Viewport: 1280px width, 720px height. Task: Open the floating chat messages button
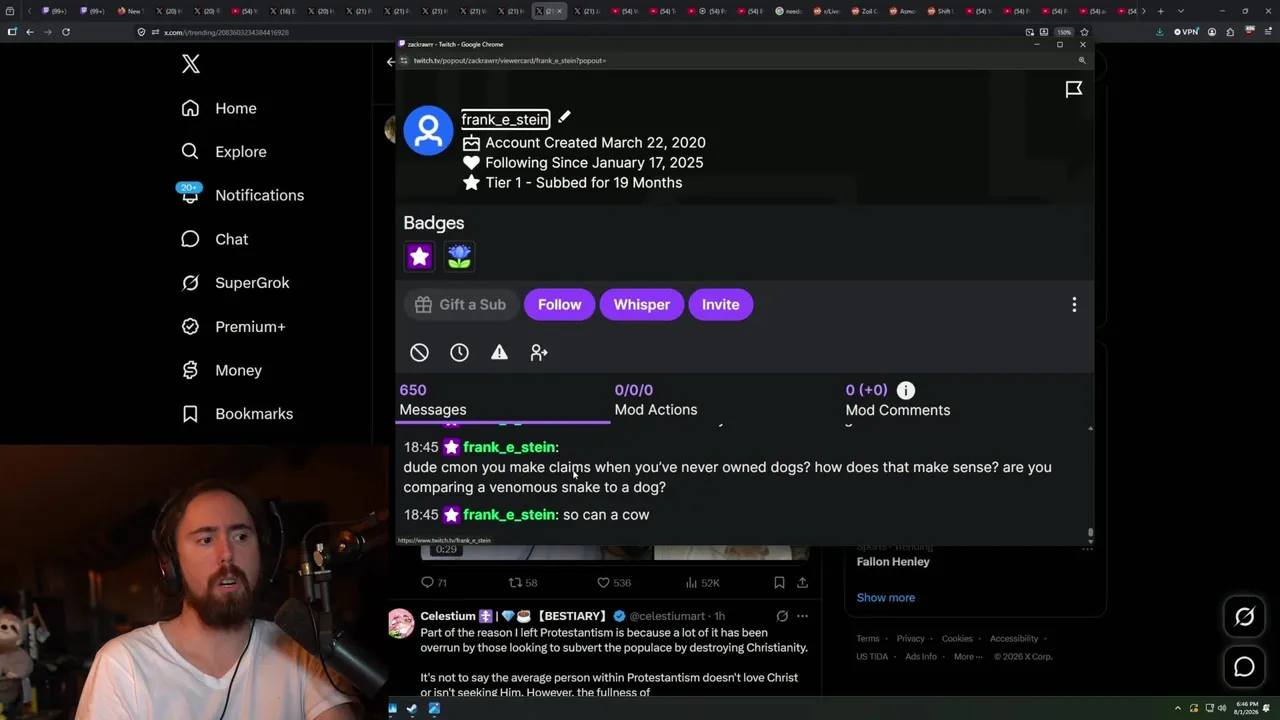1244,667
